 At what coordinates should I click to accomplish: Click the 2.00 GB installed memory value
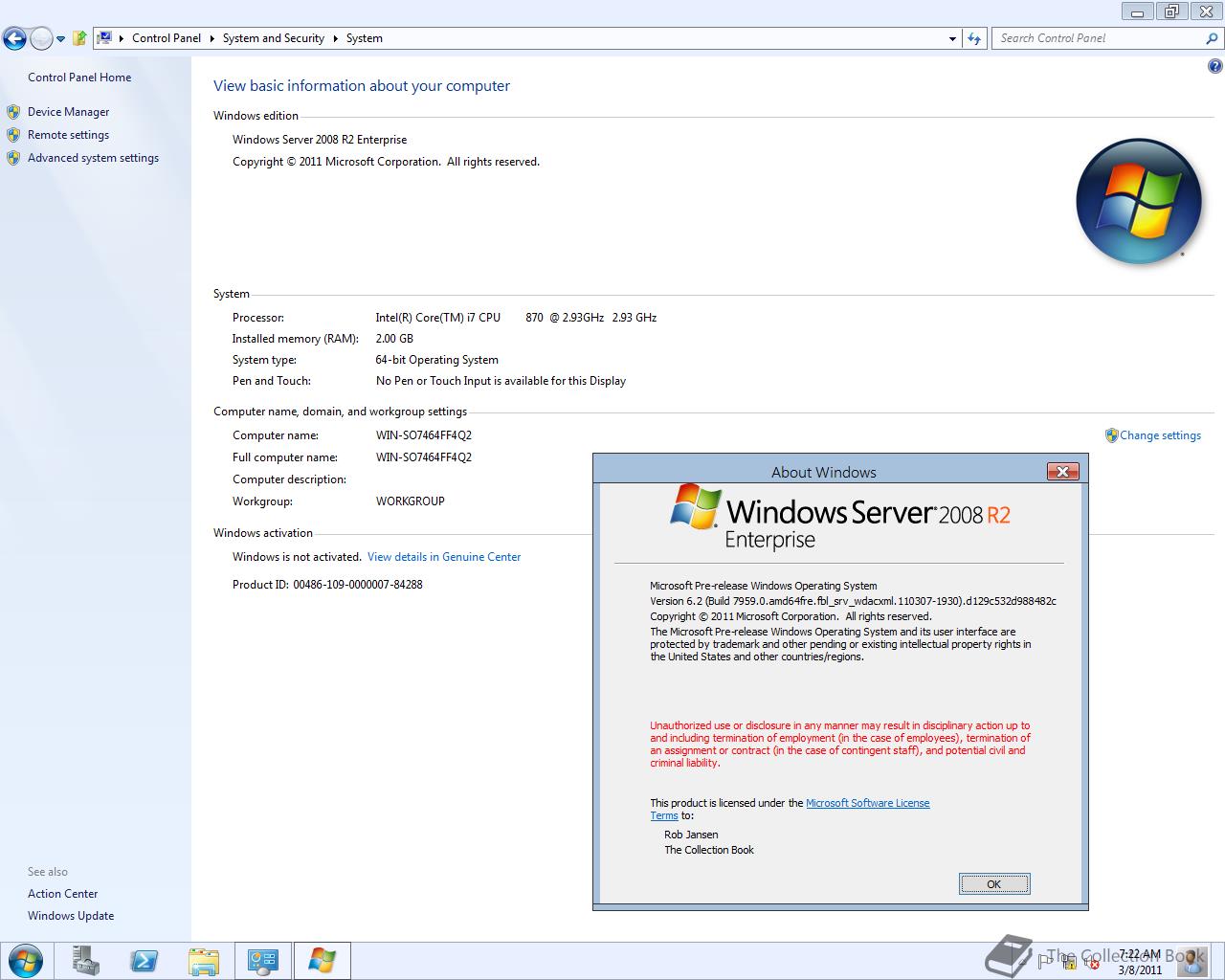(394, 339)
